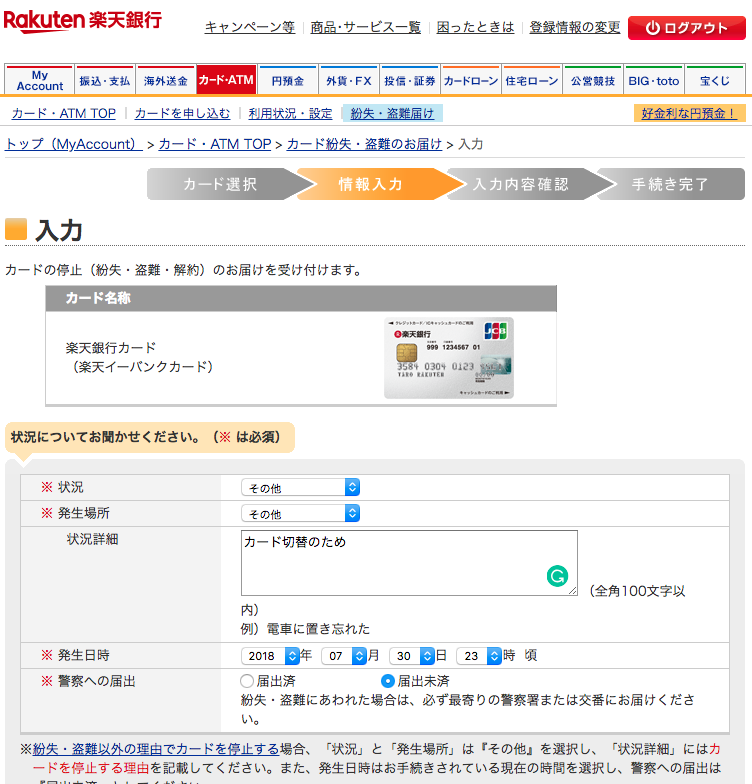
Task: Open the 登録情報の変更 link
Action: 575,27
